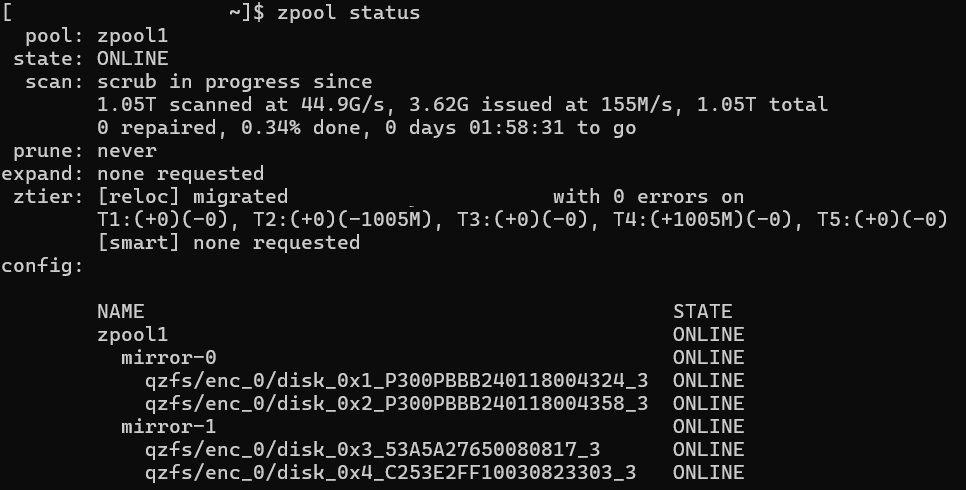
Task: Click the ONLINE value beside 'state:'
Action: tap(132, 58)
